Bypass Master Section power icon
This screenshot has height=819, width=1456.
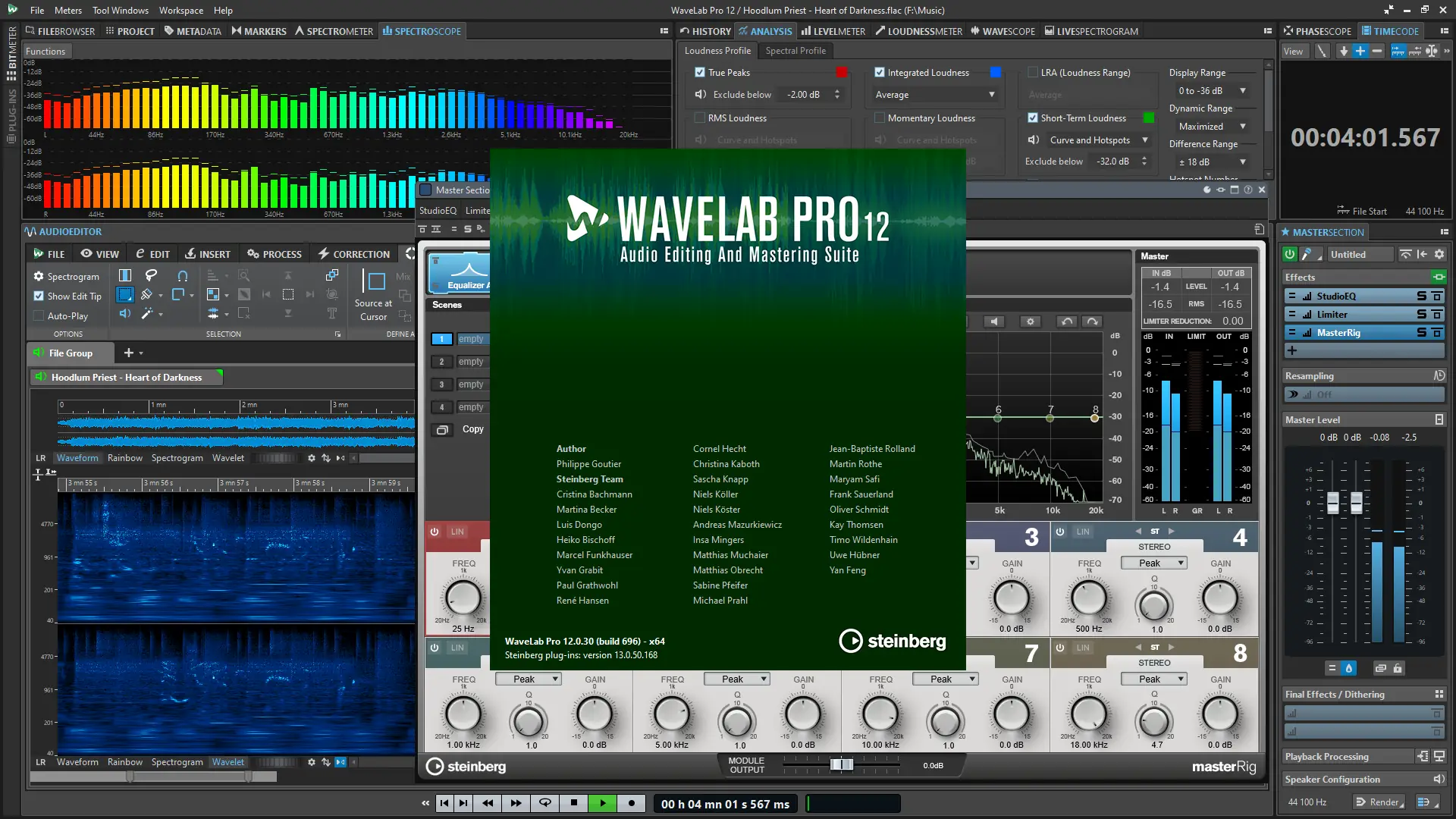click(1289, 255)
